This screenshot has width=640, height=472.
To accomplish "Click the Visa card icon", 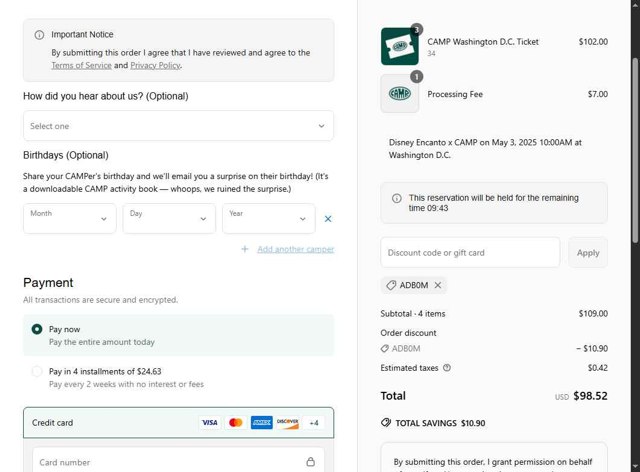I will coord(209,423).
